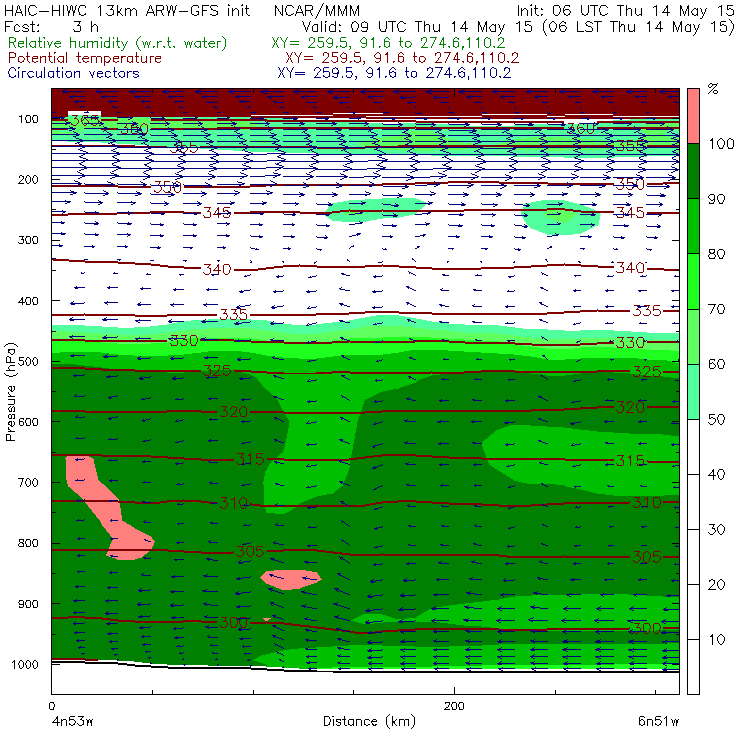Viewport: 740px width, 740px height.
Task: Click the '300' pressure axis tick label
Action: [28, 240]
